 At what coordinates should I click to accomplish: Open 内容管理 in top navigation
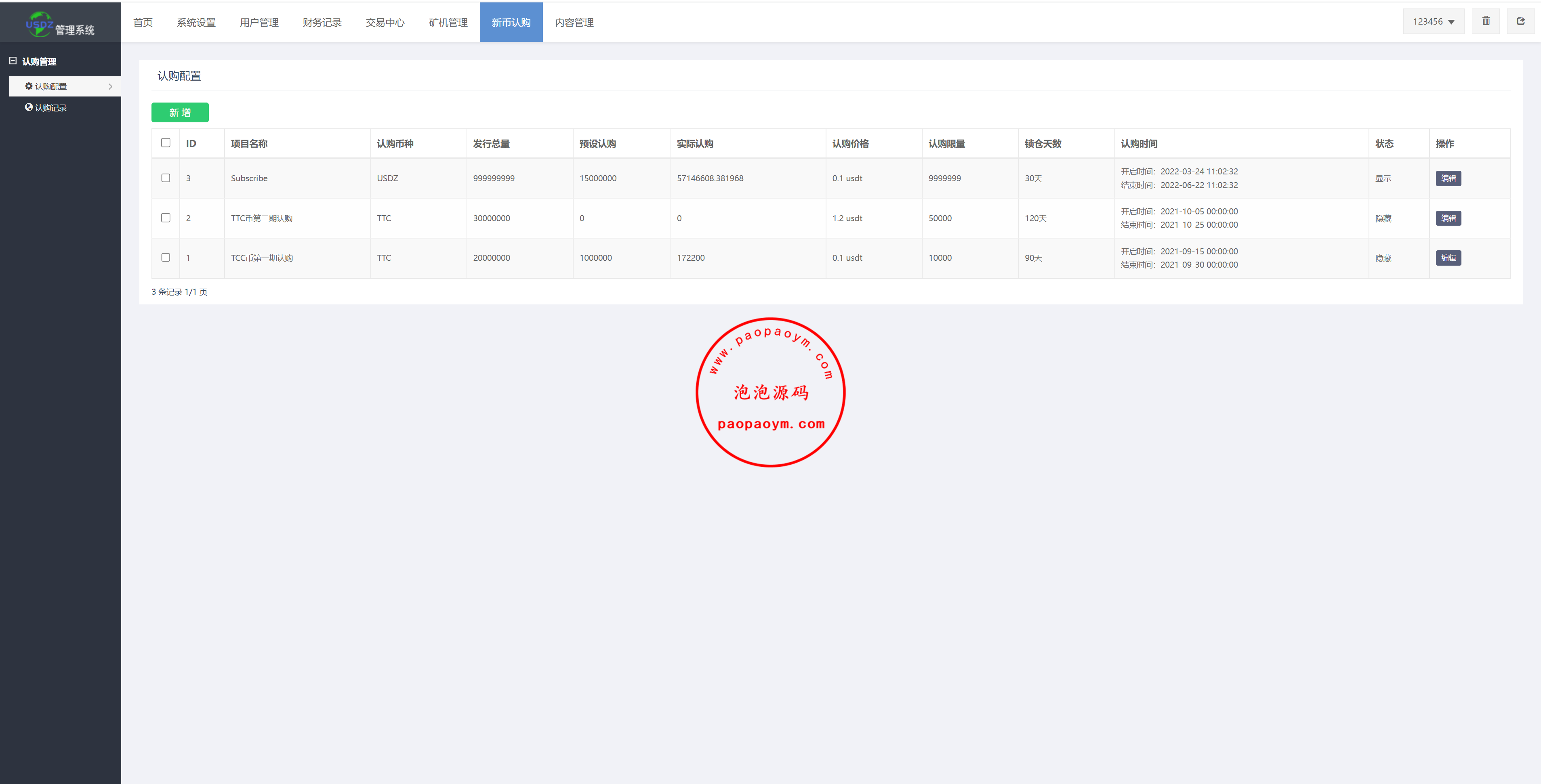pyautogui.click(x=574, y=23)
